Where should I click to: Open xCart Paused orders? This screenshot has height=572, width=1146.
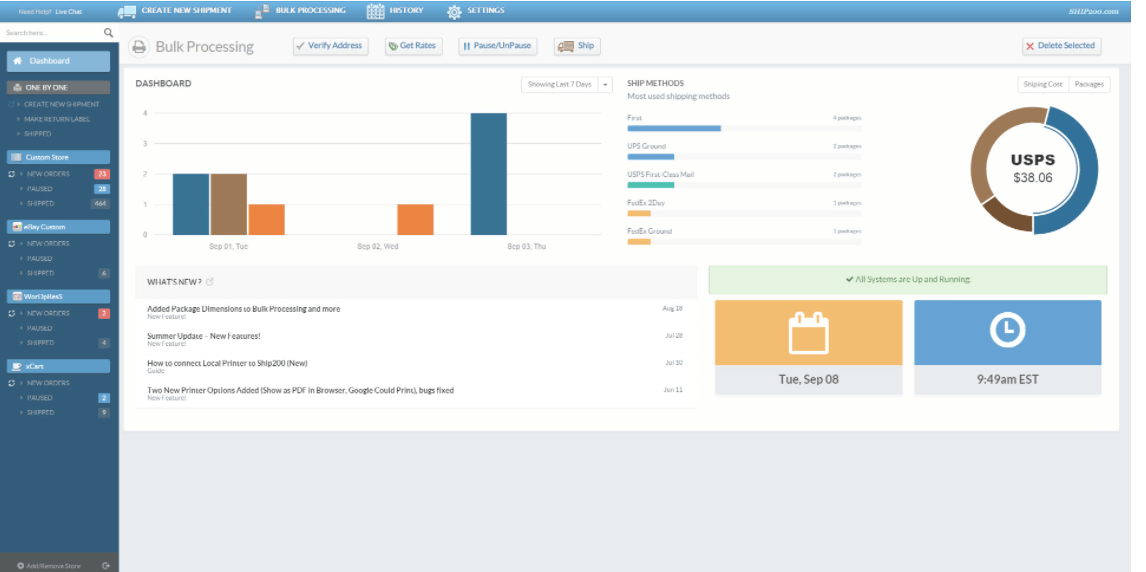pos(39,398)
